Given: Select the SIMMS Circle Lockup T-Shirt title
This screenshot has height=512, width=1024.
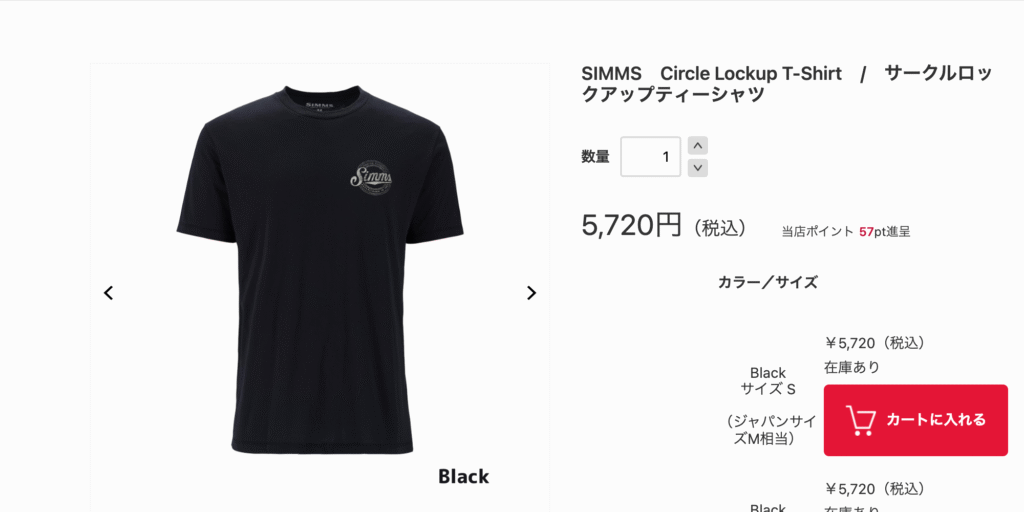Looking at the screenshot, I should [787, 84].
